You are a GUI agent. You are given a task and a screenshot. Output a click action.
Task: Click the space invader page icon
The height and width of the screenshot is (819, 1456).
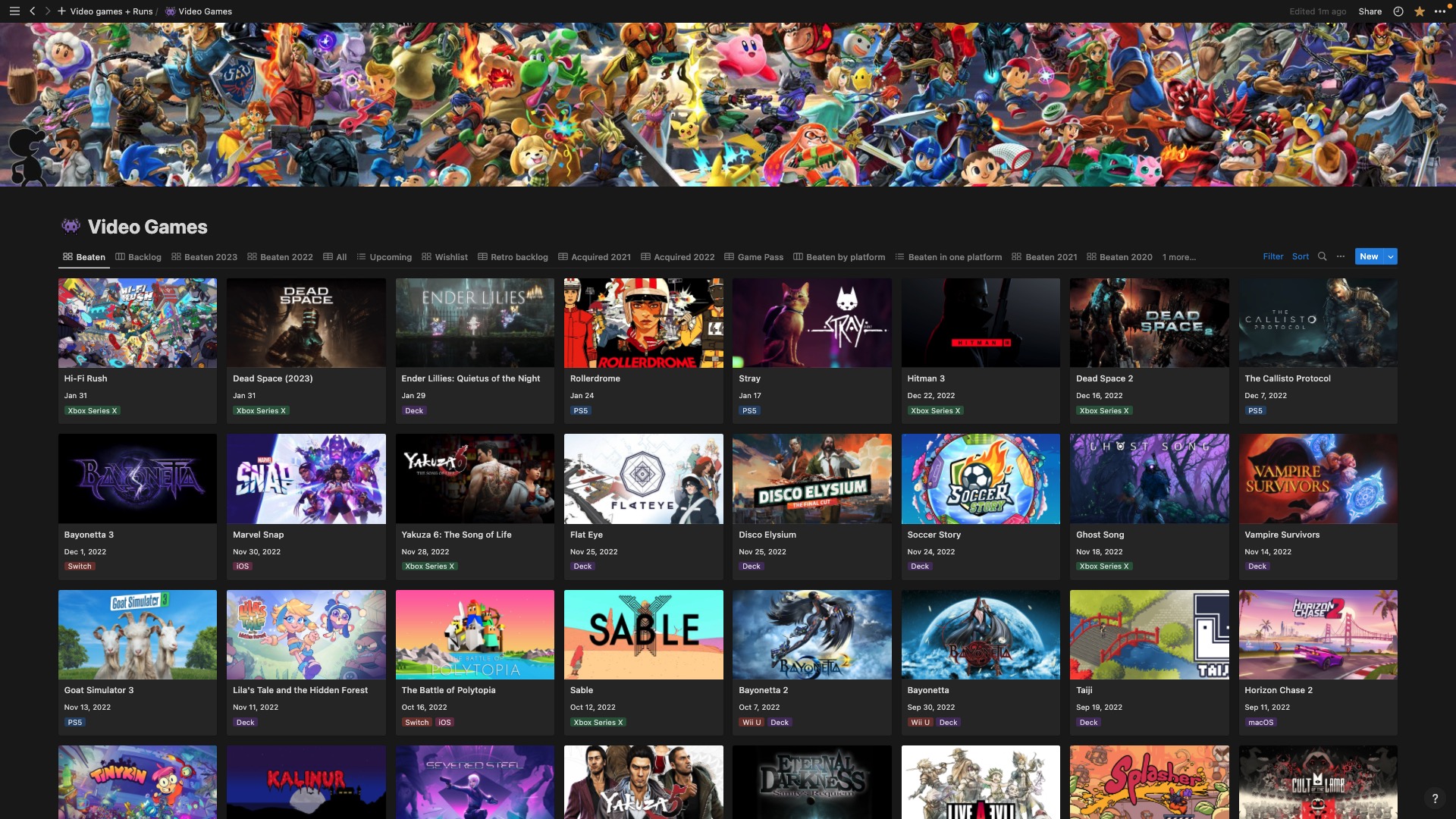(71, 226)
